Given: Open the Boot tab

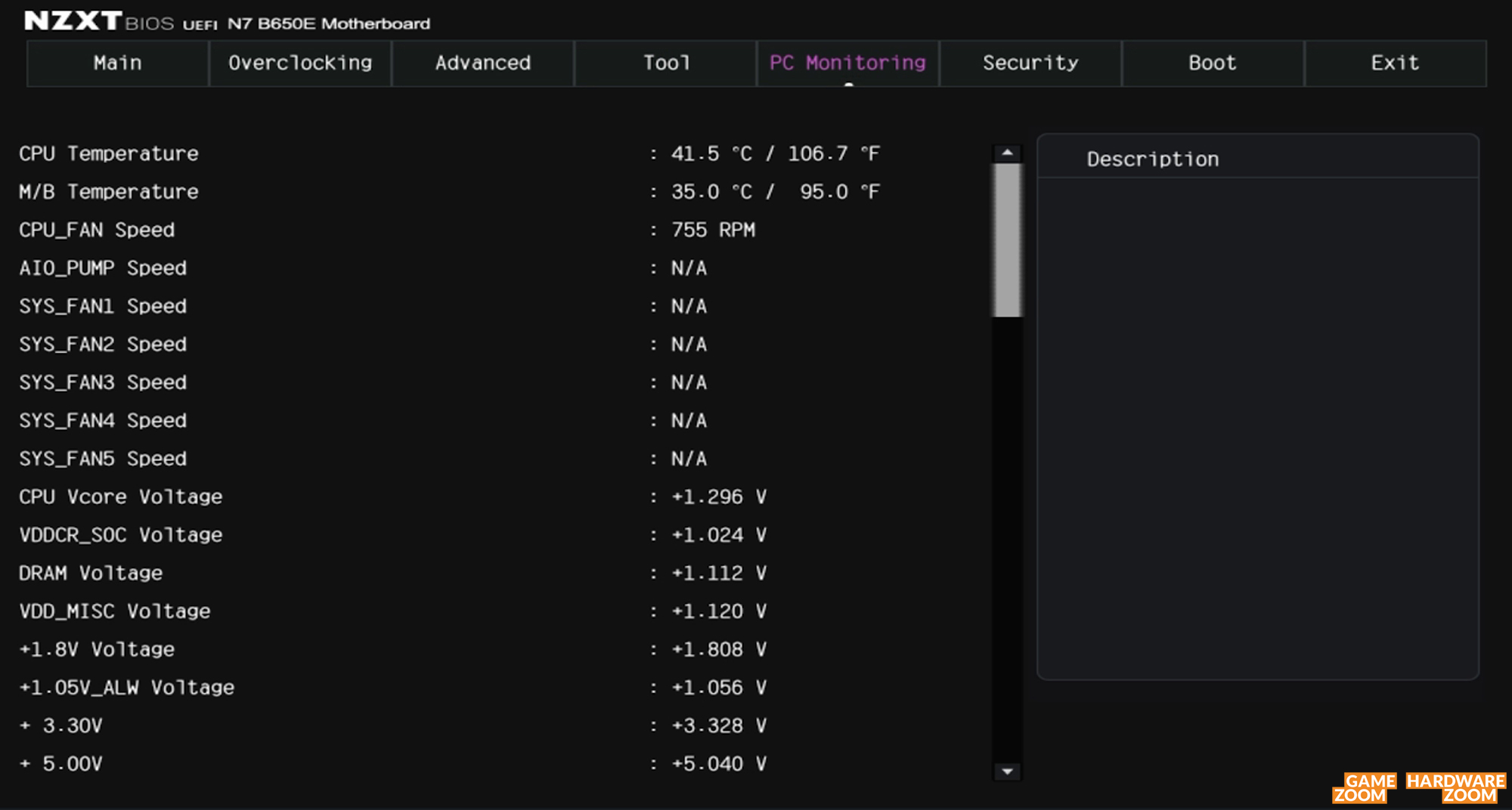Looking at the screenshot, I should pyautogui.click(x=1213, y=63).
